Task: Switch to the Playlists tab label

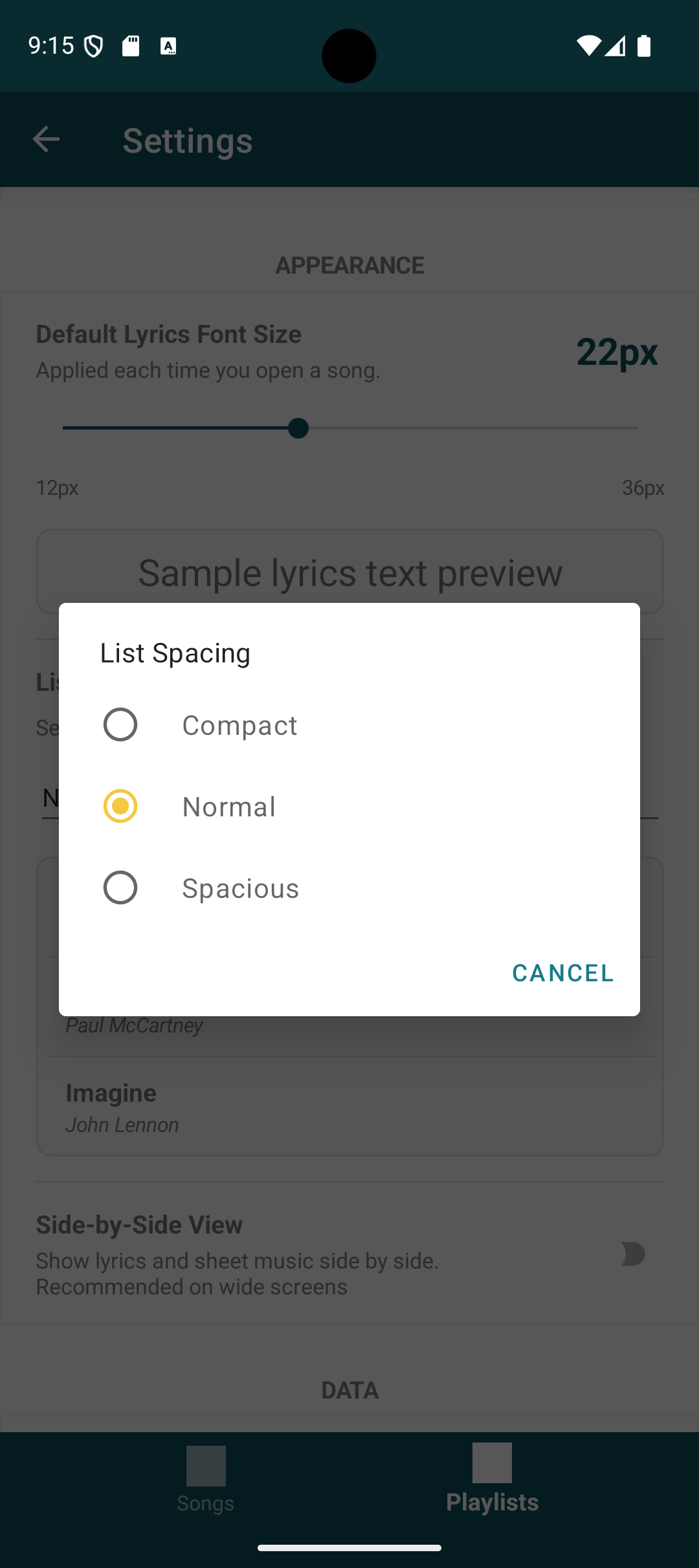Action: [x=492, y=1502]
